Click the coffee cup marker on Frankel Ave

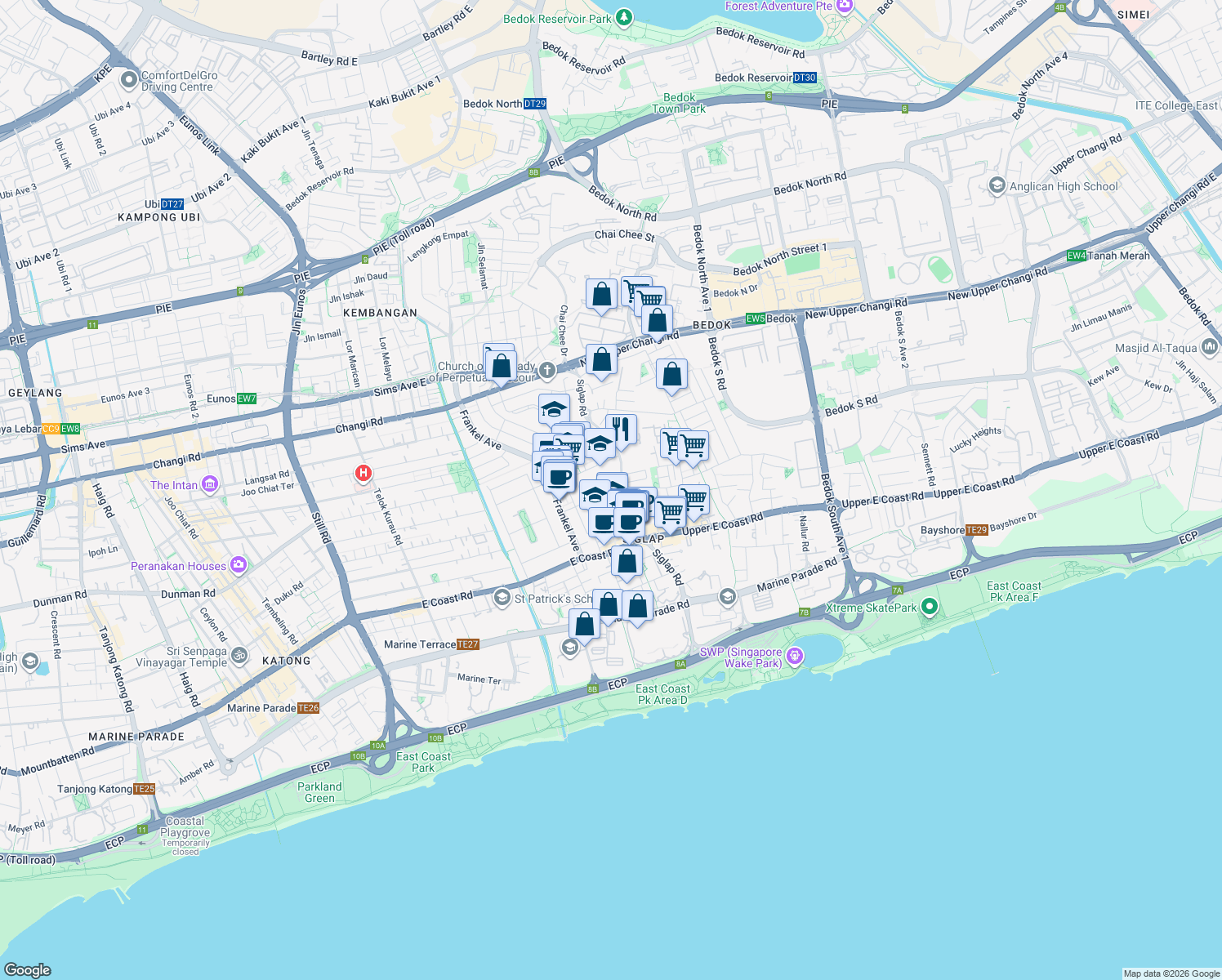coord(560,477)
